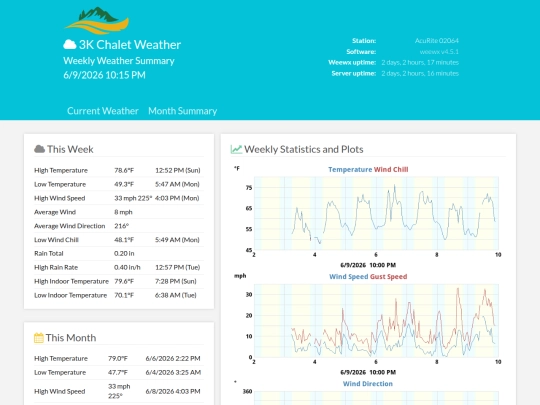Click the Weekly Statistics and Plots heading
The width and height of the screenshot is (540, 405).
(x=304, y=149)
